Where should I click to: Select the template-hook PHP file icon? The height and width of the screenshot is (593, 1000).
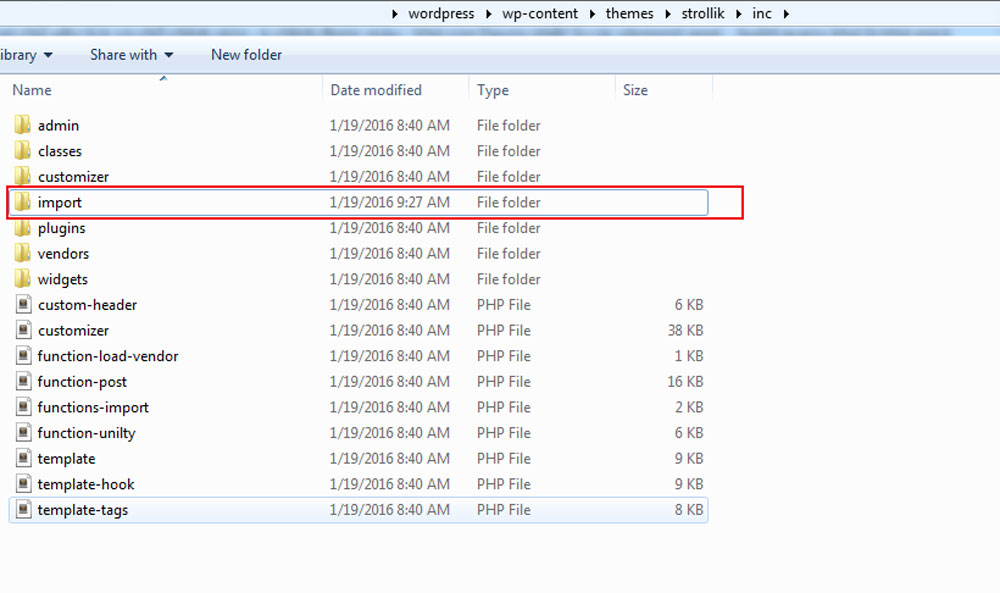24,484
